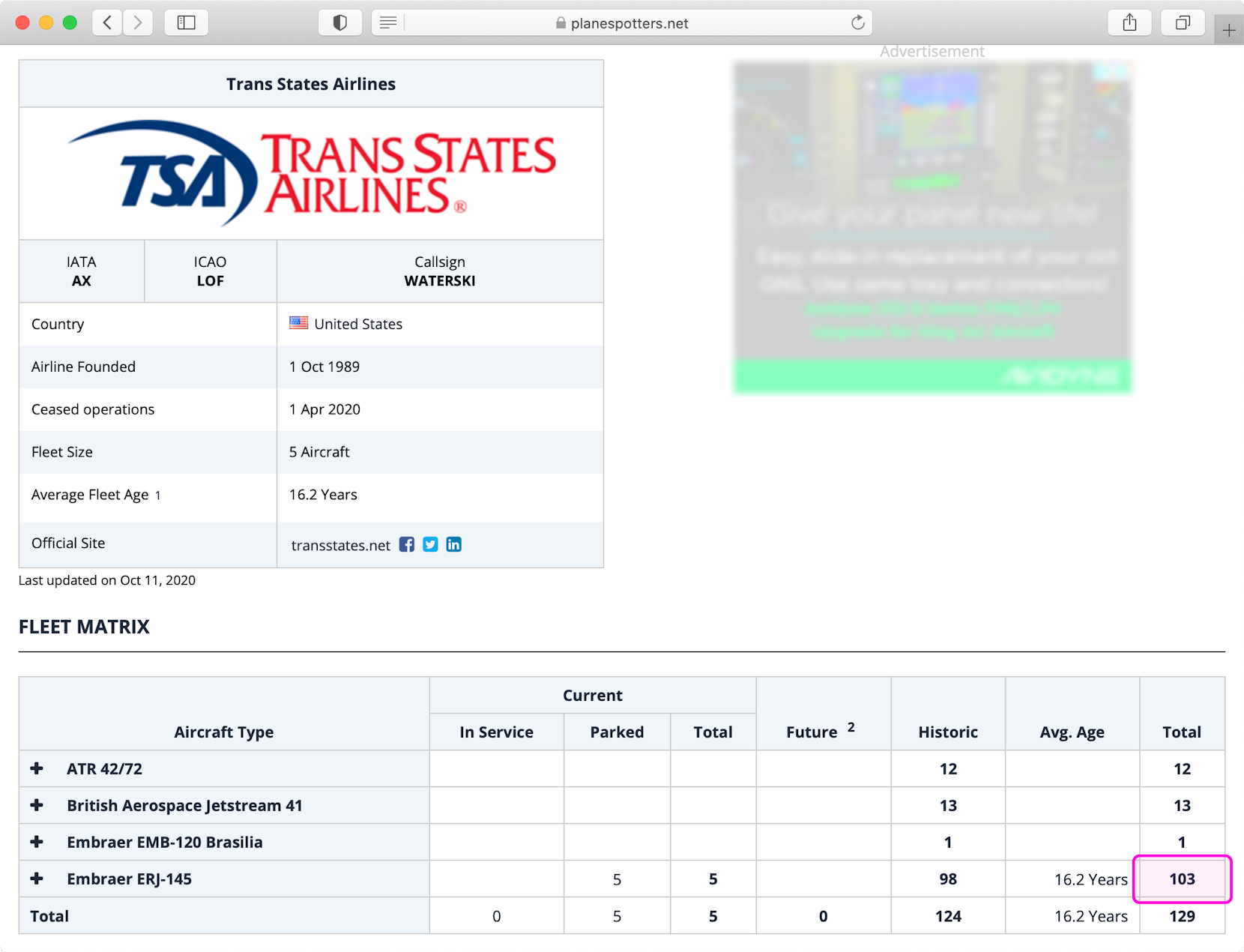Expand the British Aerospace Jetstream 41 row
Viewport: 1244px width, 952px height.
point(37,805)
